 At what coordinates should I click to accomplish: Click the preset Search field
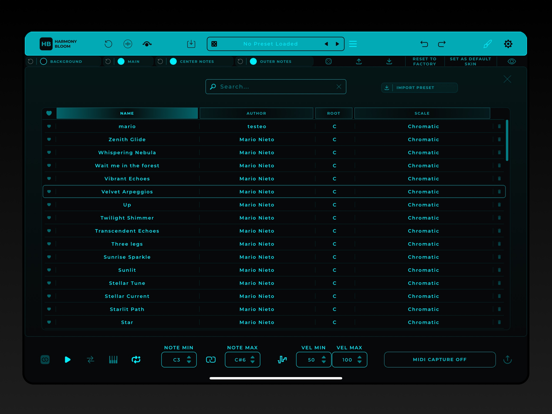pyautogui.click(x=276, y=87)
